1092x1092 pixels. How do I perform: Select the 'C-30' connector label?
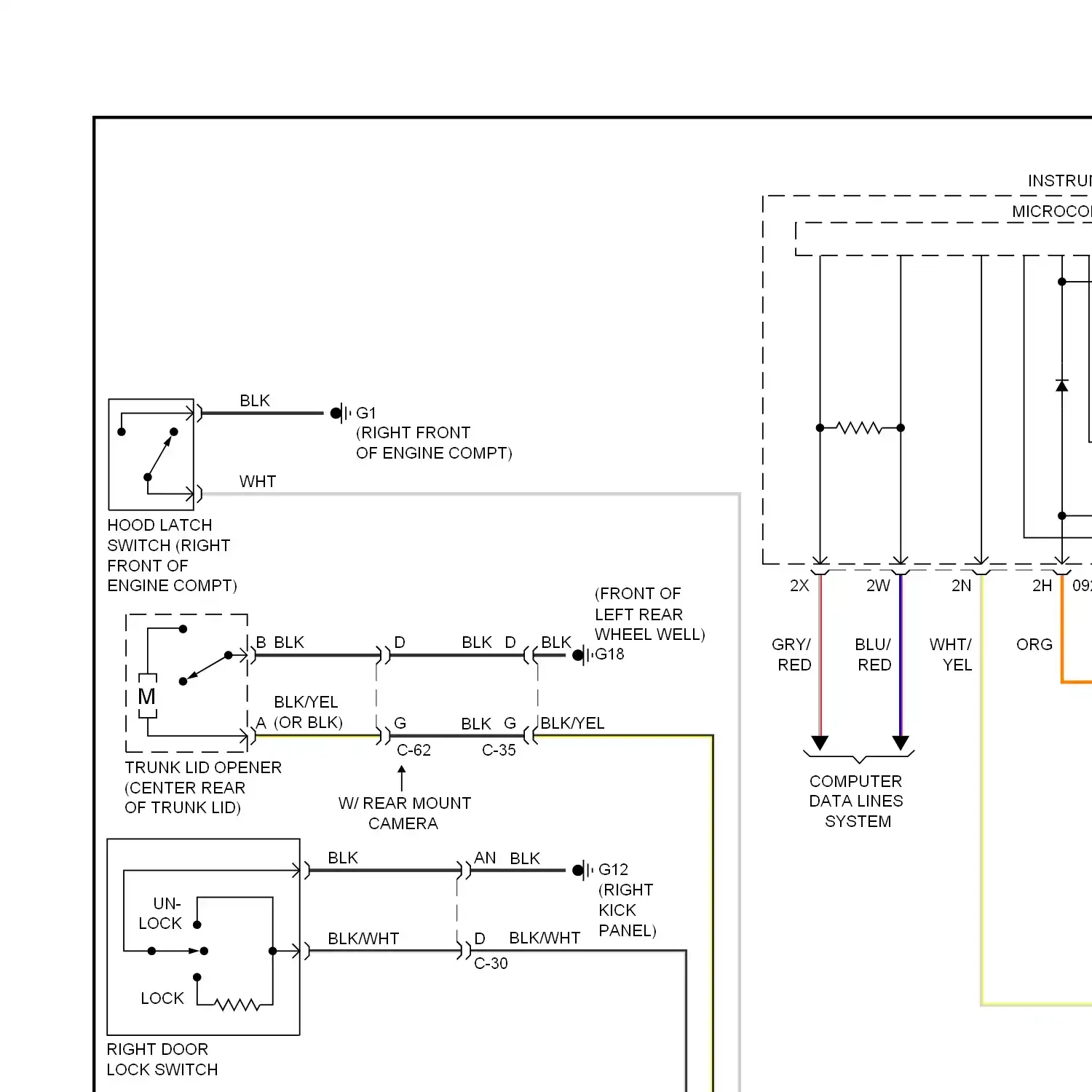[491, 963]
